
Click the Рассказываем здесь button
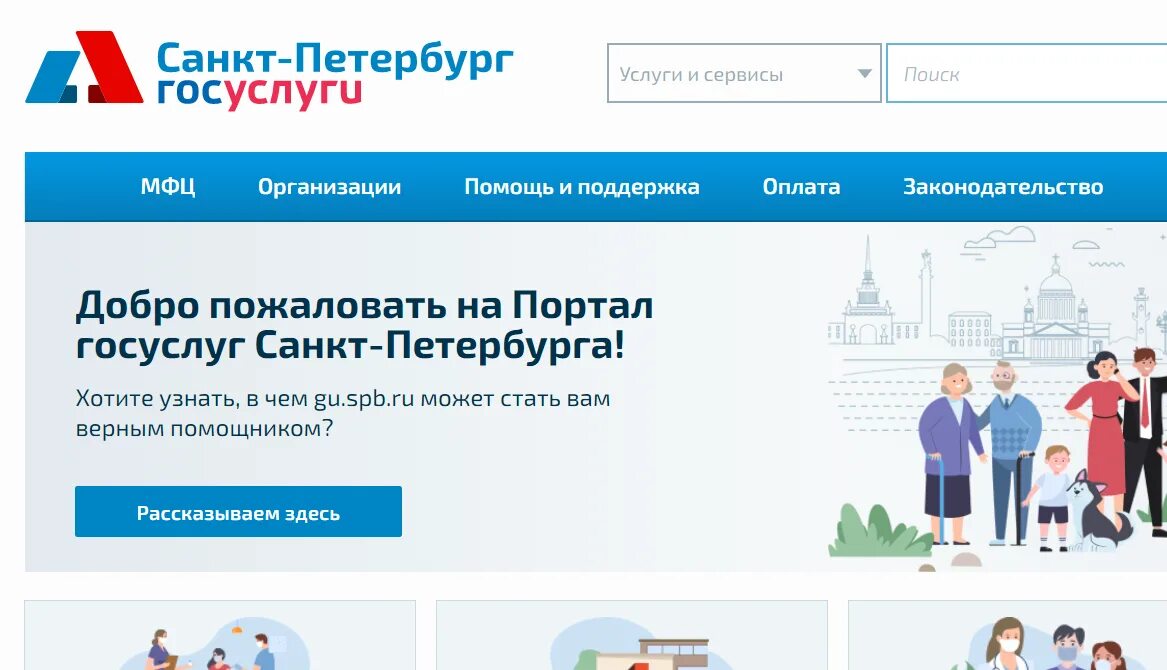[238, 511]
